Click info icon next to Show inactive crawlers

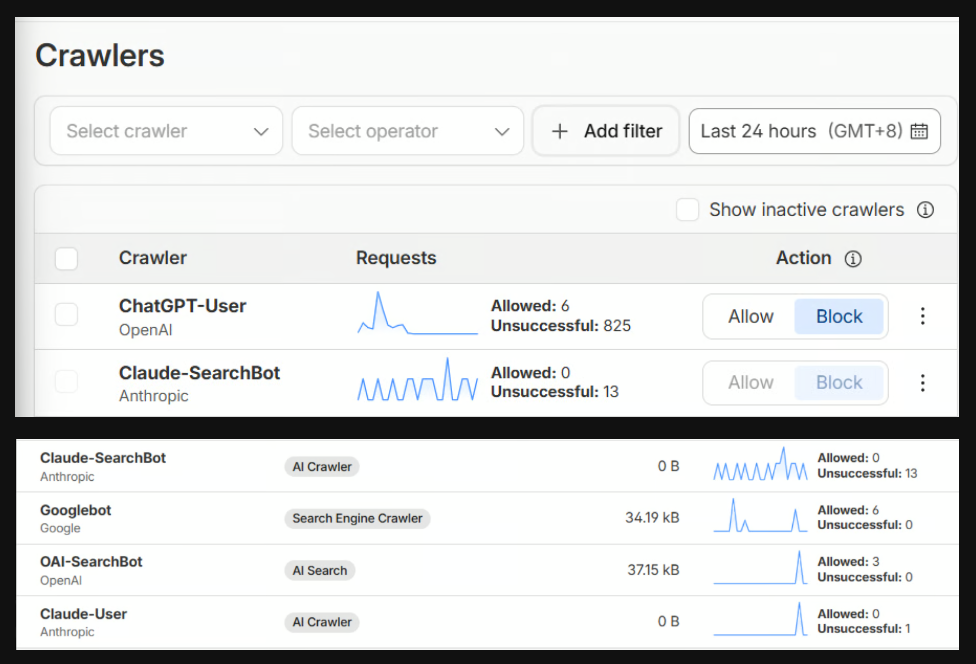925,210
